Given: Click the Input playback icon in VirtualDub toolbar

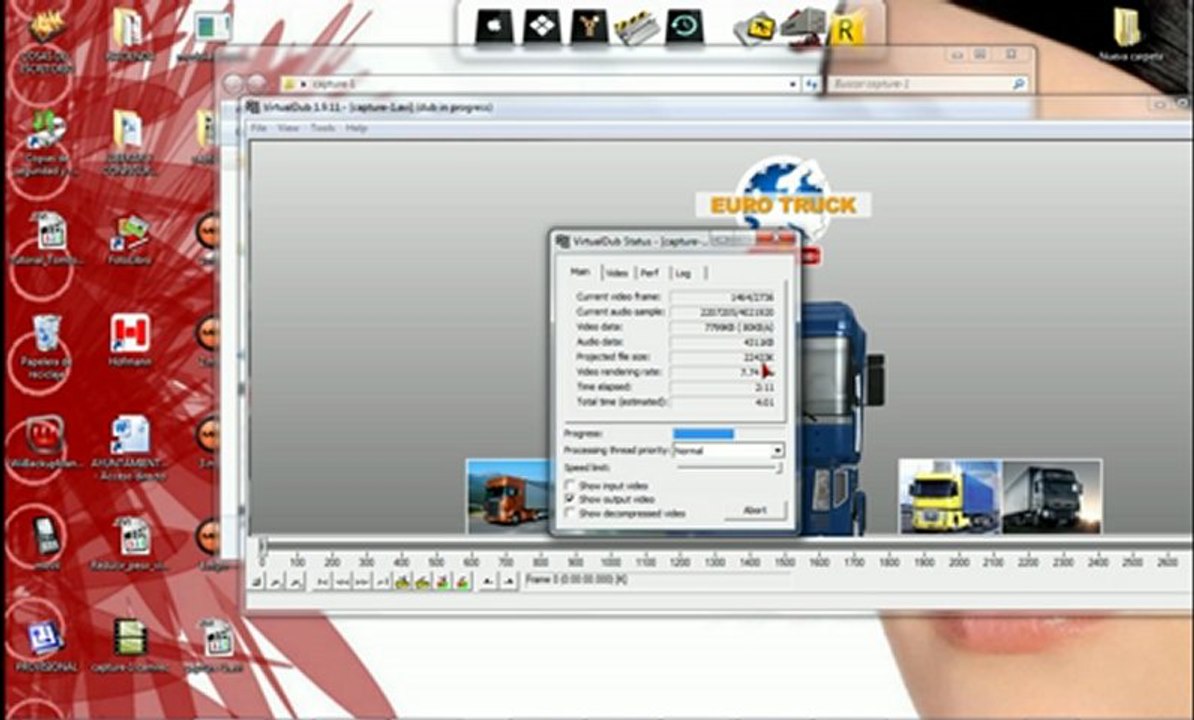Looking at the screenshot, I should (x=276, y=581).
